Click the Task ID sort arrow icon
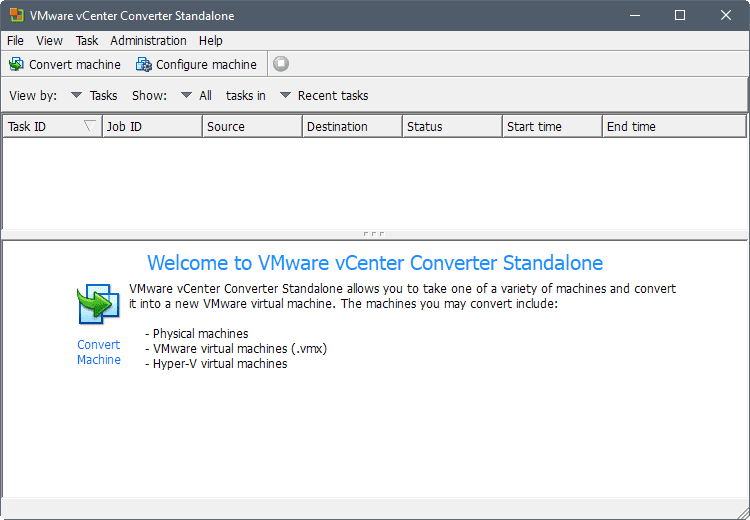 click(x=90, y=126)
